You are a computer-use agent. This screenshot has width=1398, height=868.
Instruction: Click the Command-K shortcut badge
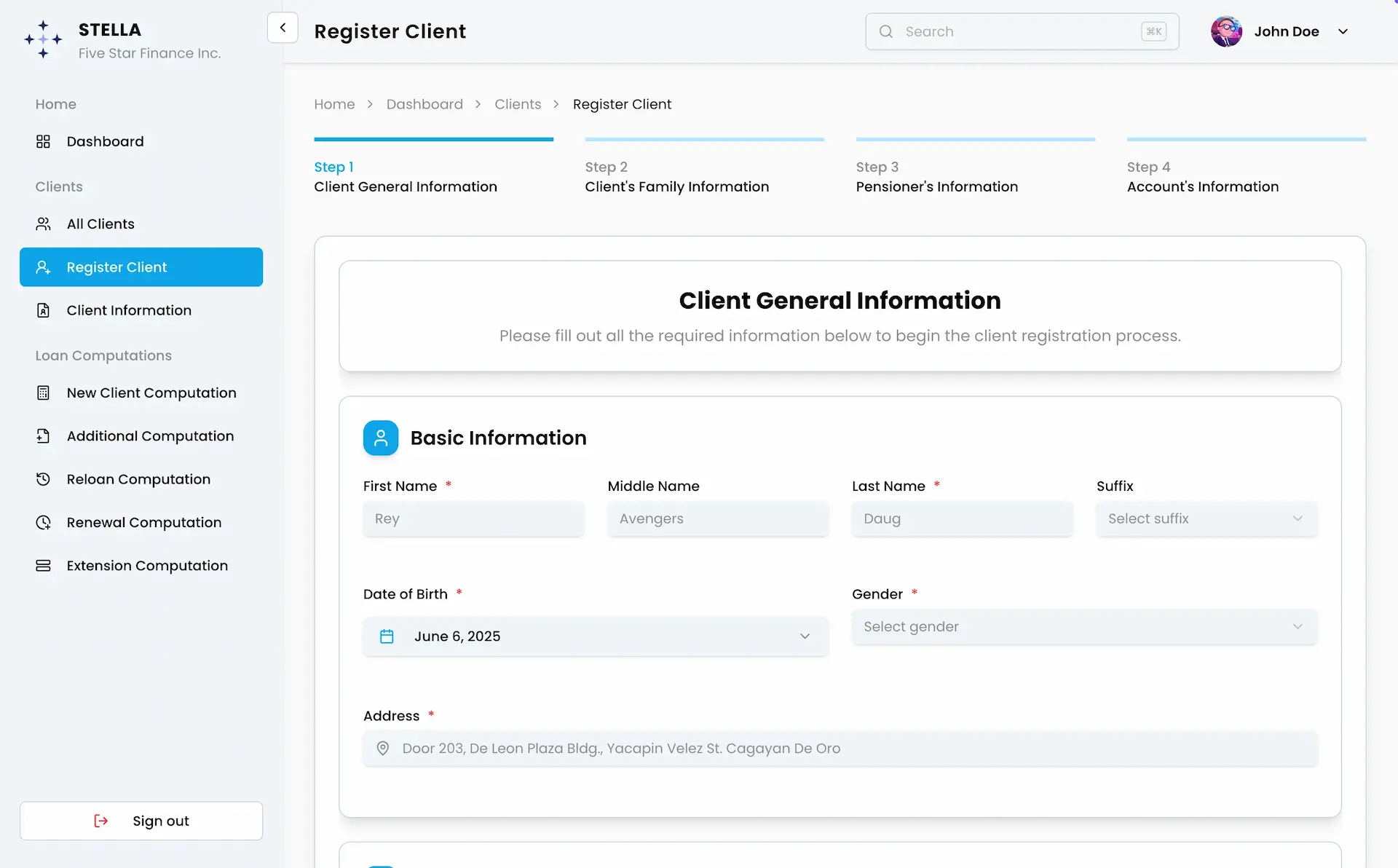point(1154,31)
